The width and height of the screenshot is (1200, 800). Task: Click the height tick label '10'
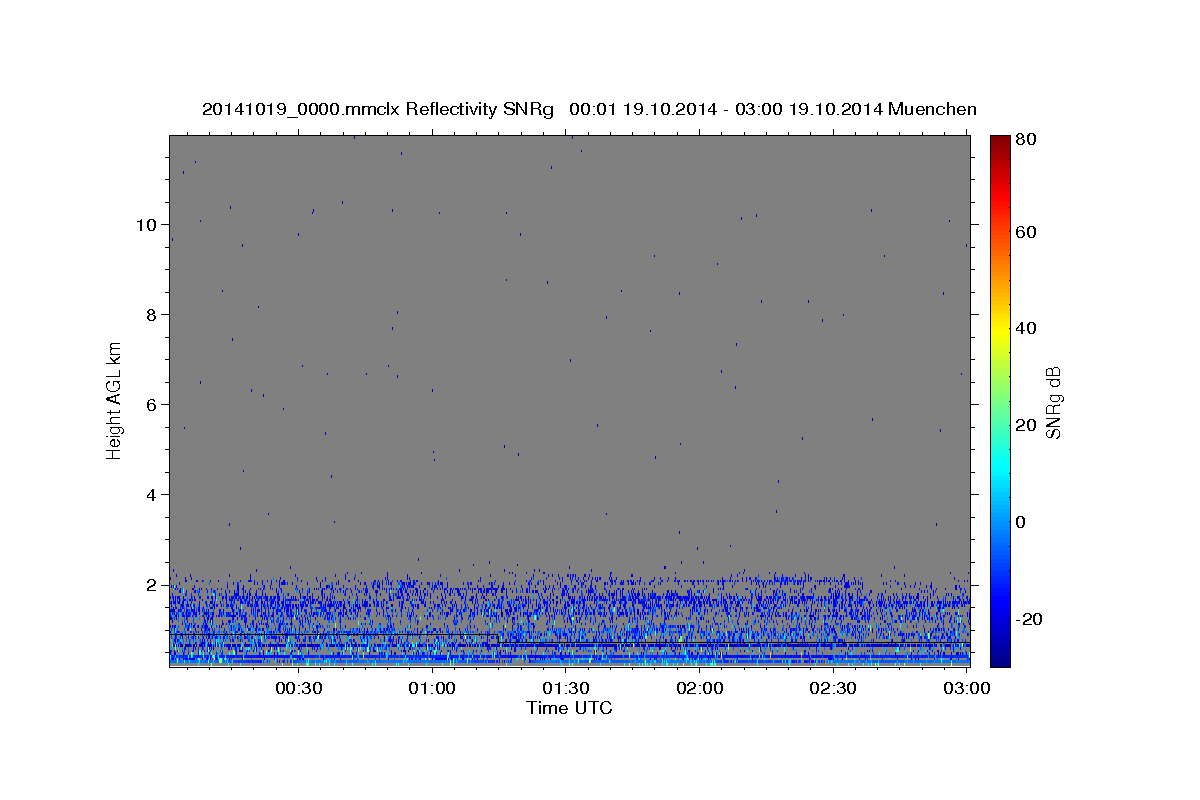(146, 224)
